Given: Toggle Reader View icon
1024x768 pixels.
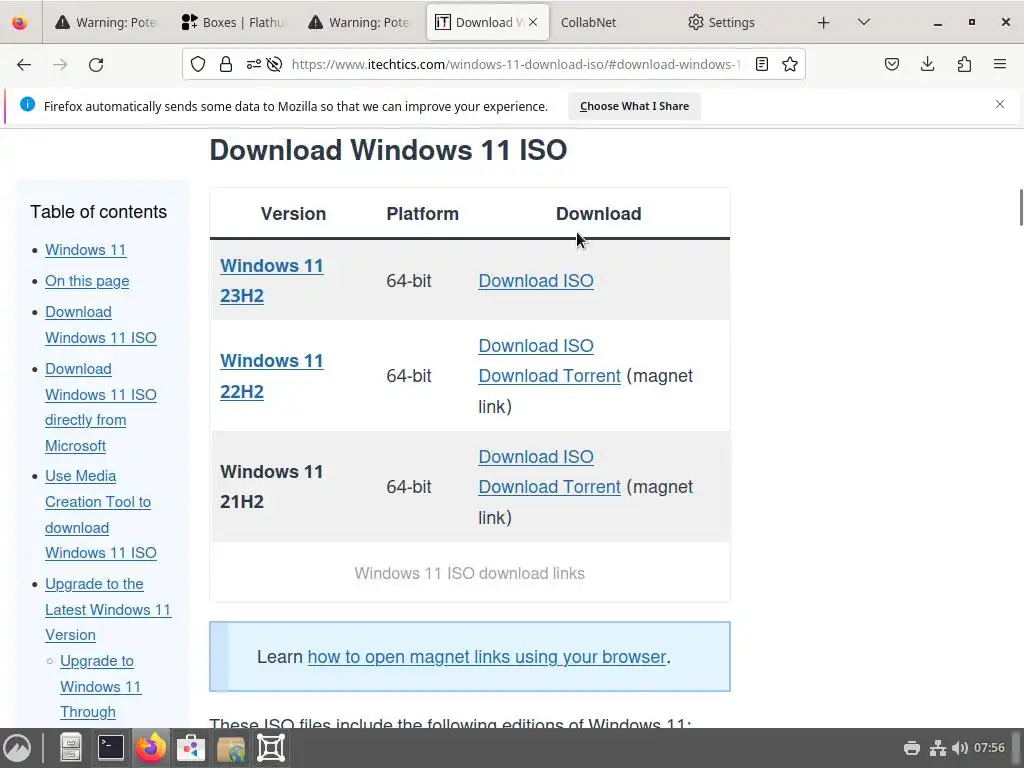Looking at the screenshot, I should click(x=761, y=64).
